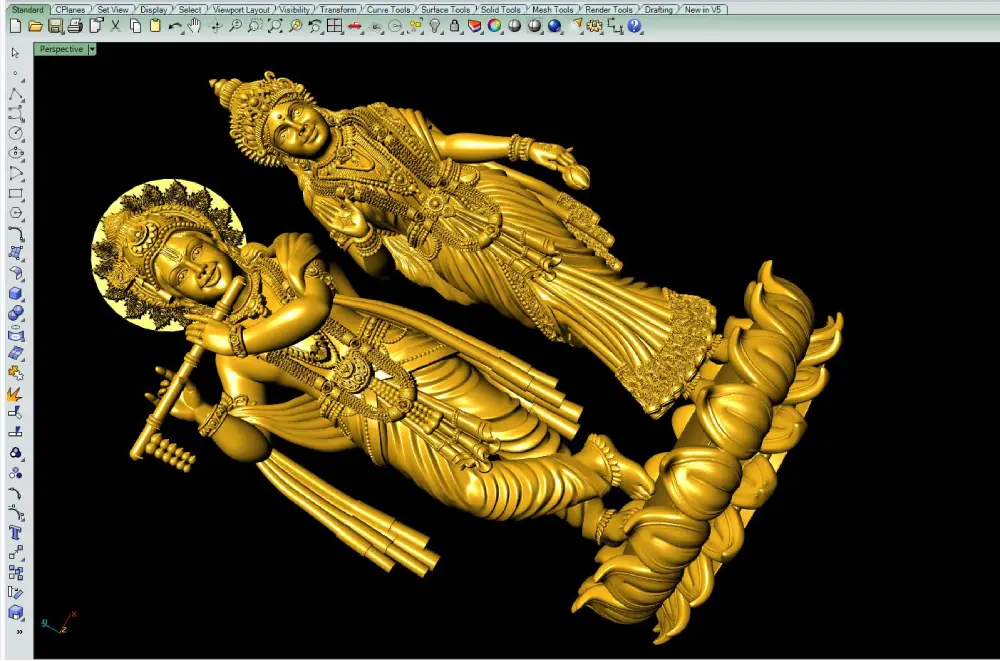
Task: Open the Help question mark icon
Action: click(x=635, y=26)
